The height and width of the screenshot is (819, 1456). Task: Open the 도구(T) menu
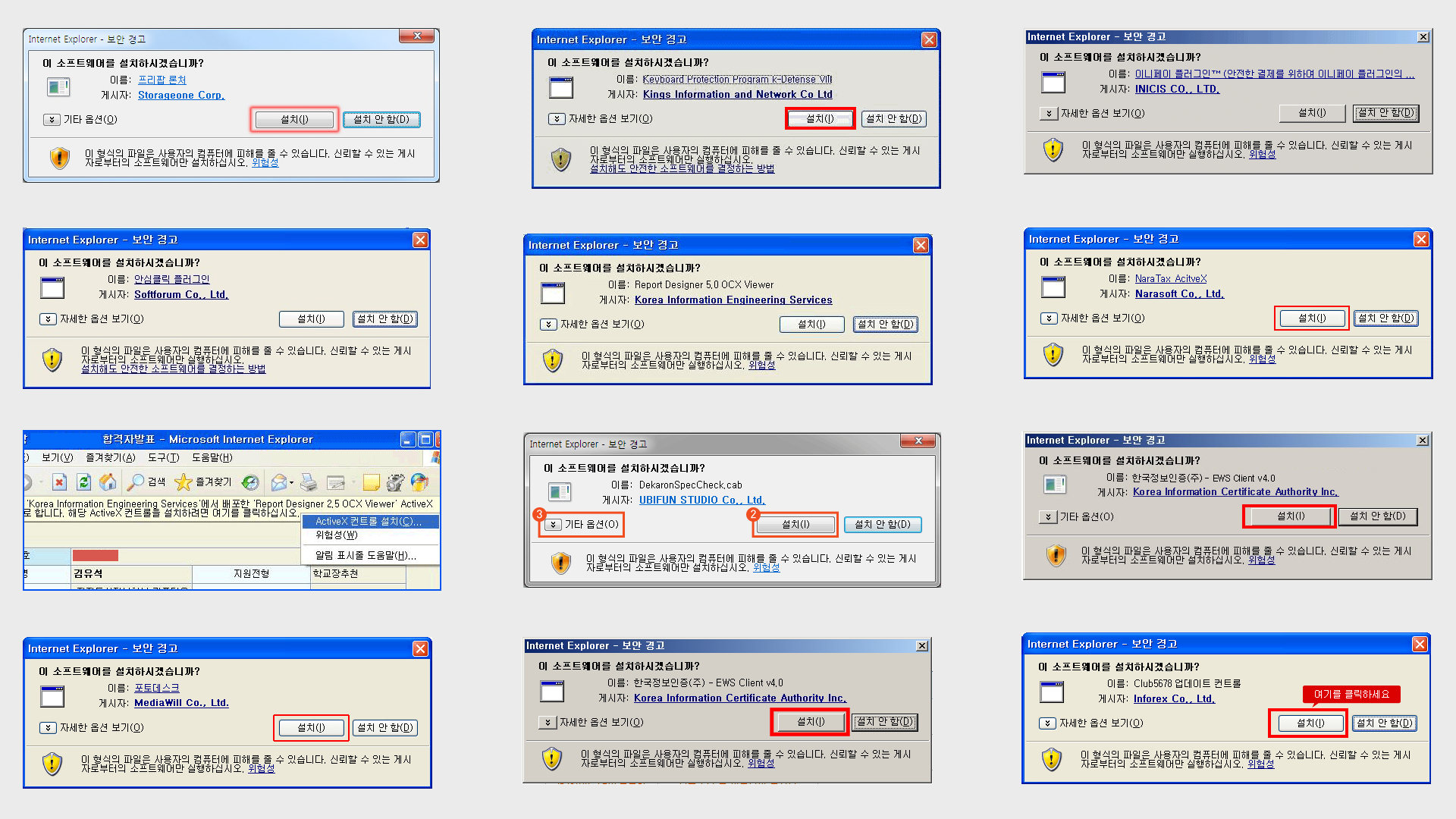163,458
